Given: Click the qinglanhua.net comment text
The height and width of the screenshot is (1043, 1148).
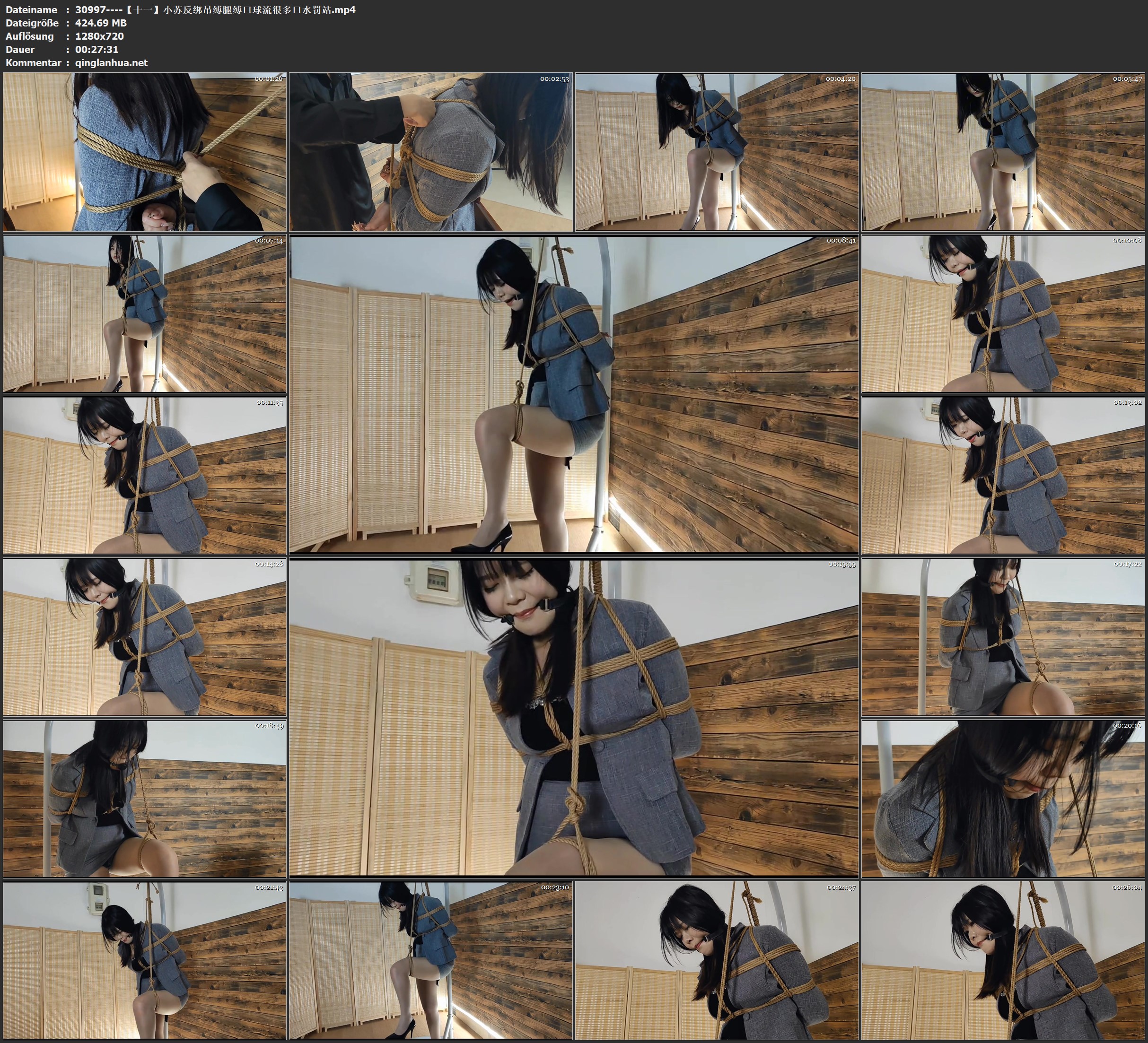Looking at the screenshot, I should coord(111,62).
